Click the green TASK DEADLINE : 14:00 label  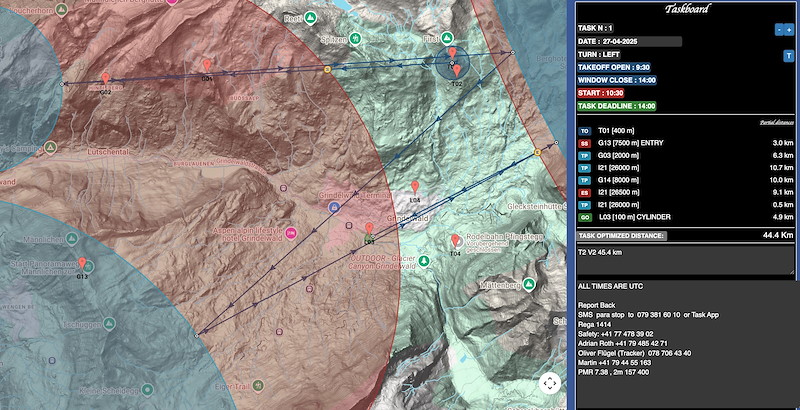617,106
